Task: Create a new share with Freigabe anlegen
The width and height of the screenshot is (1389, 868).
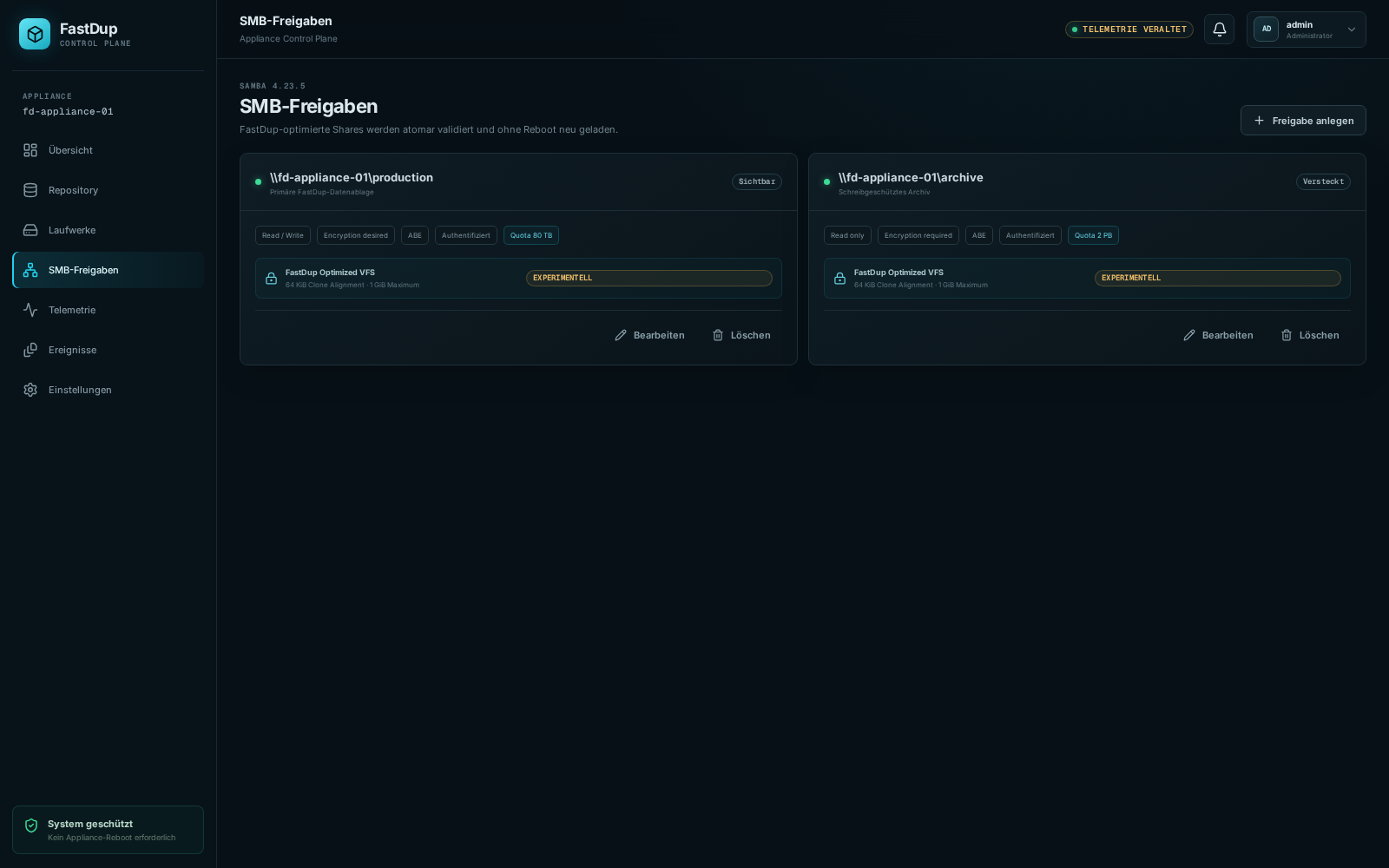Action: 1303,121
